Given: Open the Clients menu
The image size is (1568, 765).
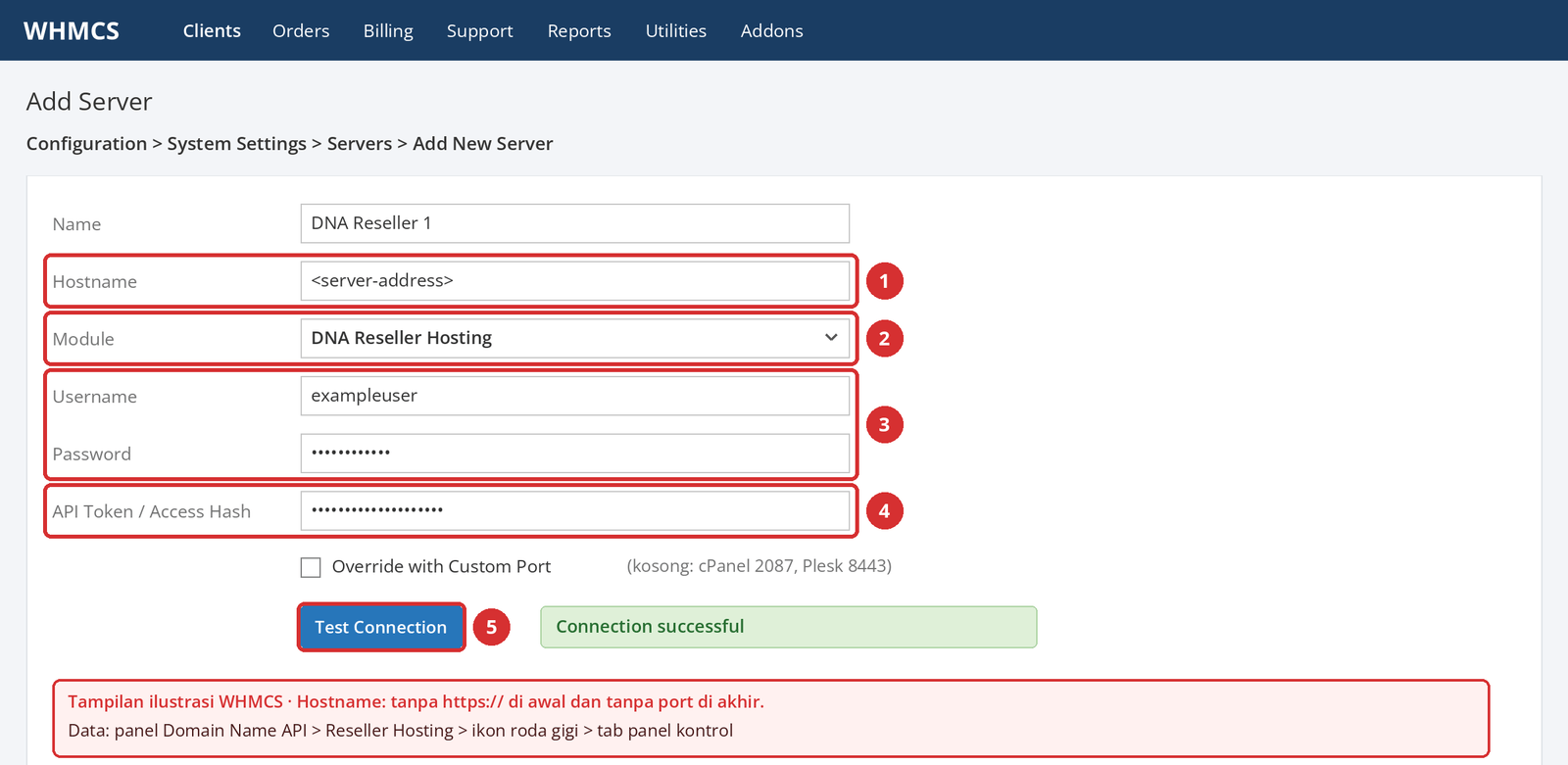Looking at the screenshot, I should [212, 30].
